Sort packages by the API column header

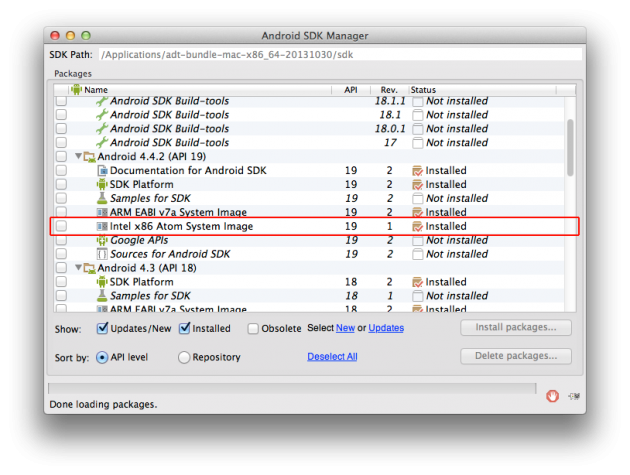tap(350, 90)
